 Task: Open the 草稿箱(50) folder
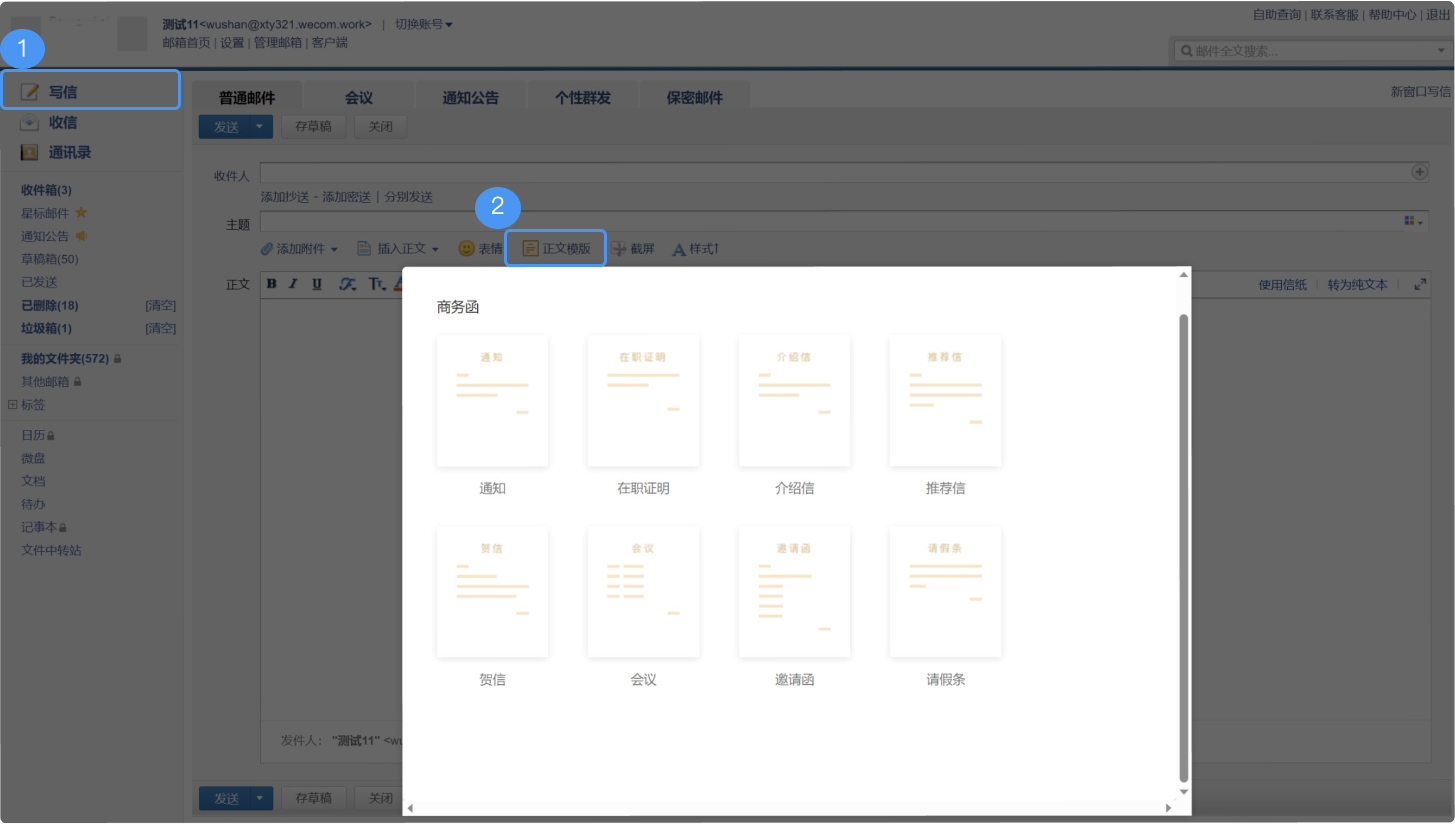[x=50, y=259]
